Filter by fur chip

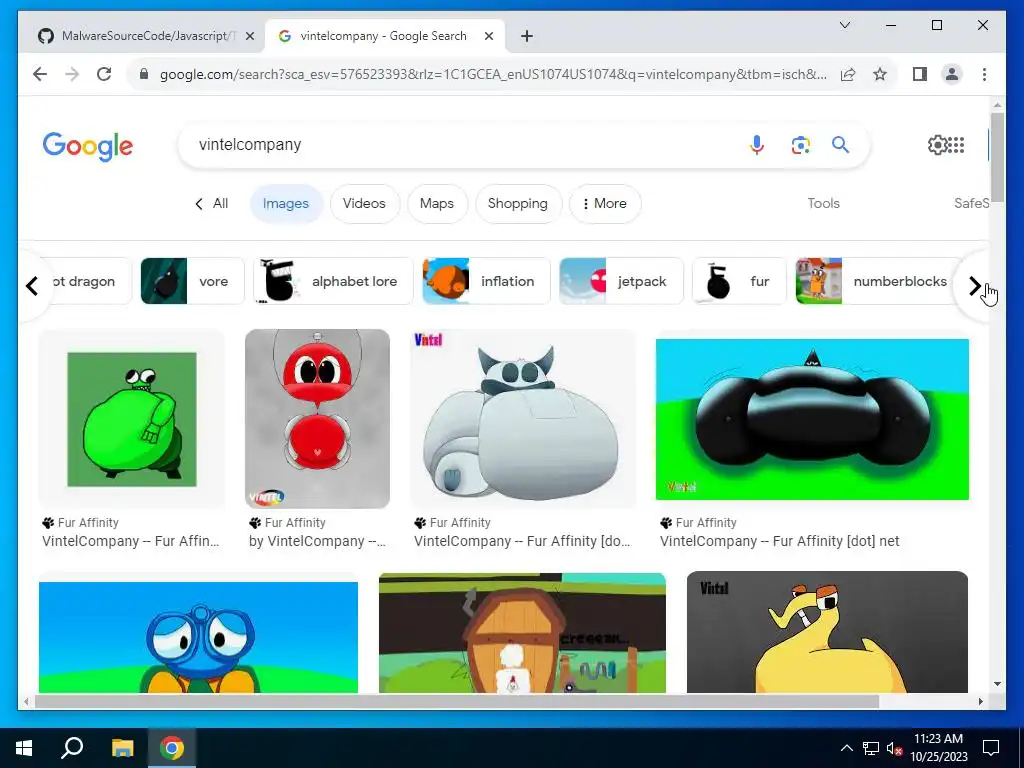click(x=739, y=281)
